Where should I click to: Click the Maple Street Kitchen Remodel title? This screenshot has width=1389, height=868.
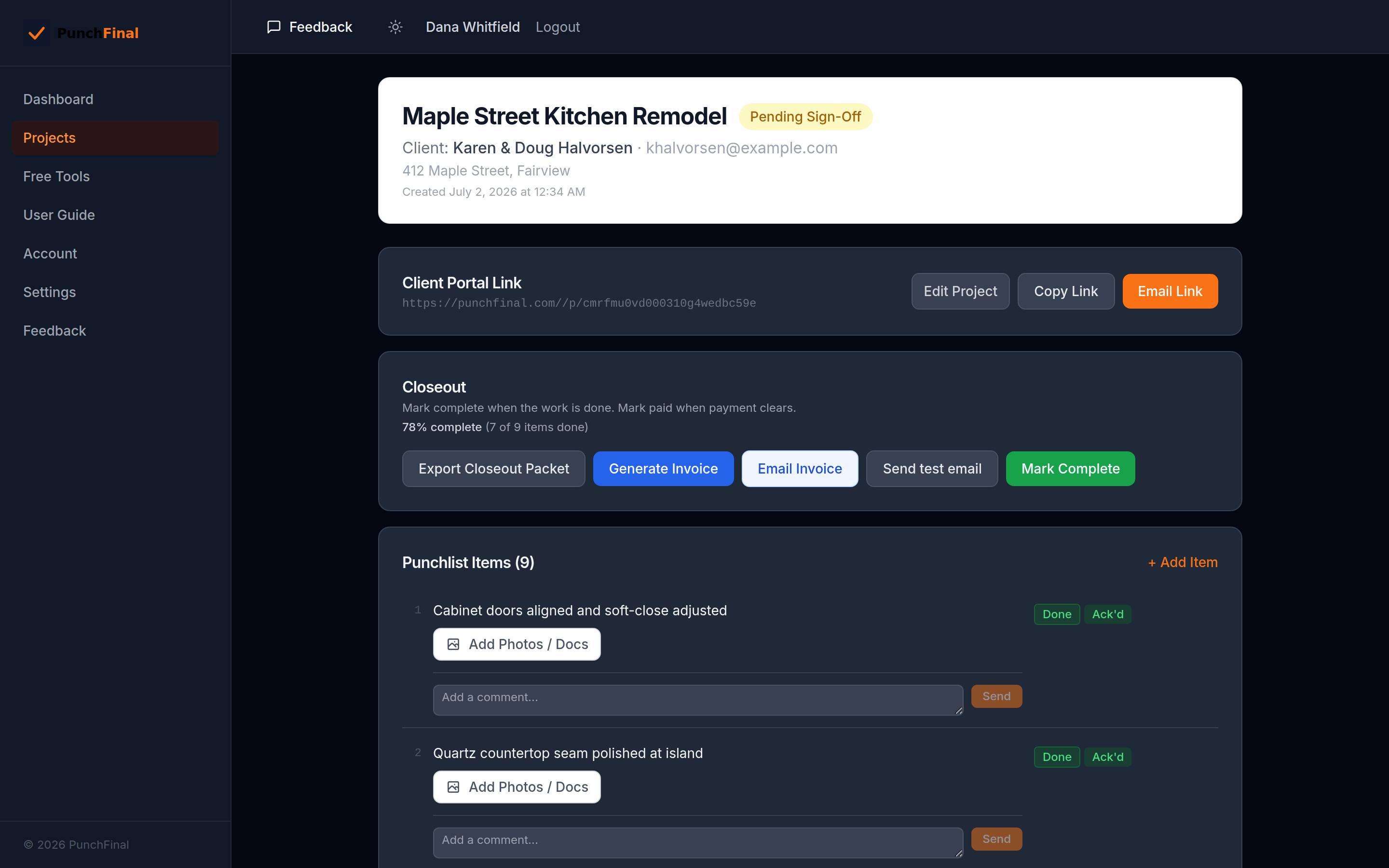coord(564,116)
